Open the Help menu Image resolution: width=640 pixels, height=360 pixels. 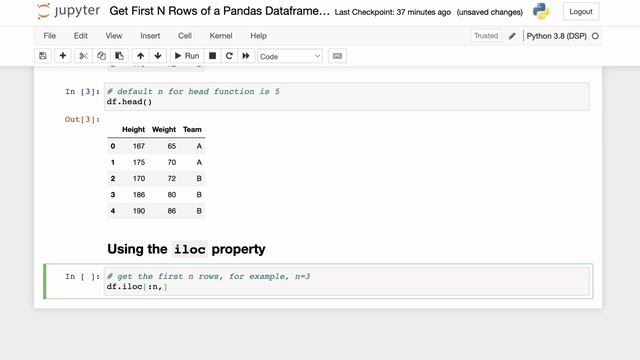(258, 36)
